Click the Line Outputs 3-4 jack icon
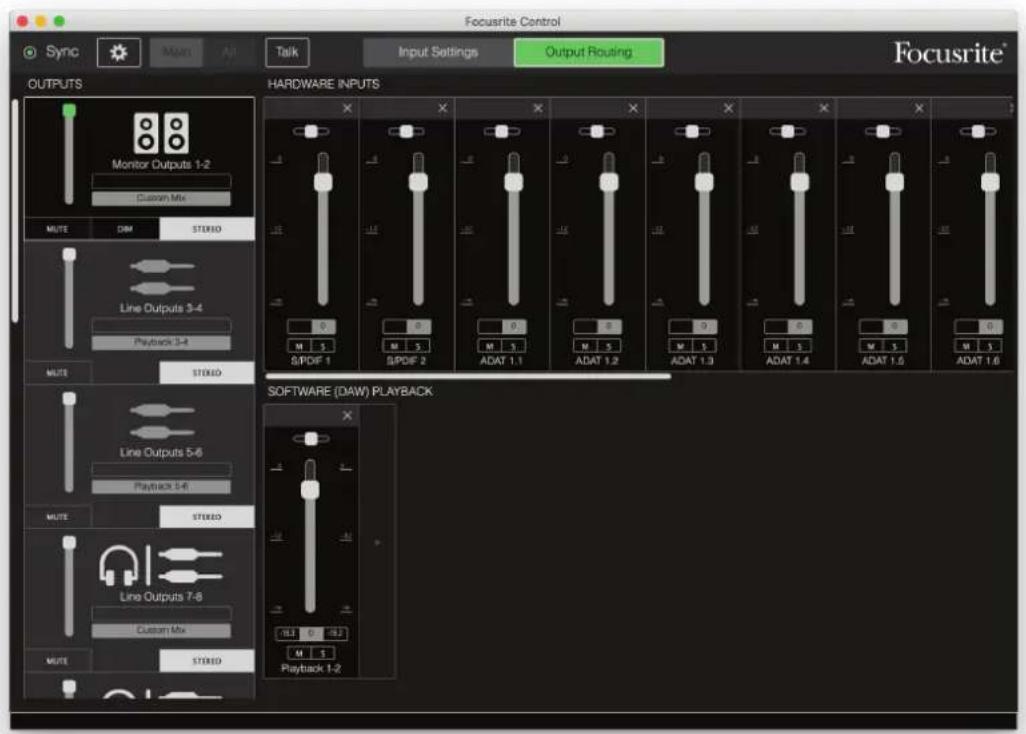 (162, 277)
